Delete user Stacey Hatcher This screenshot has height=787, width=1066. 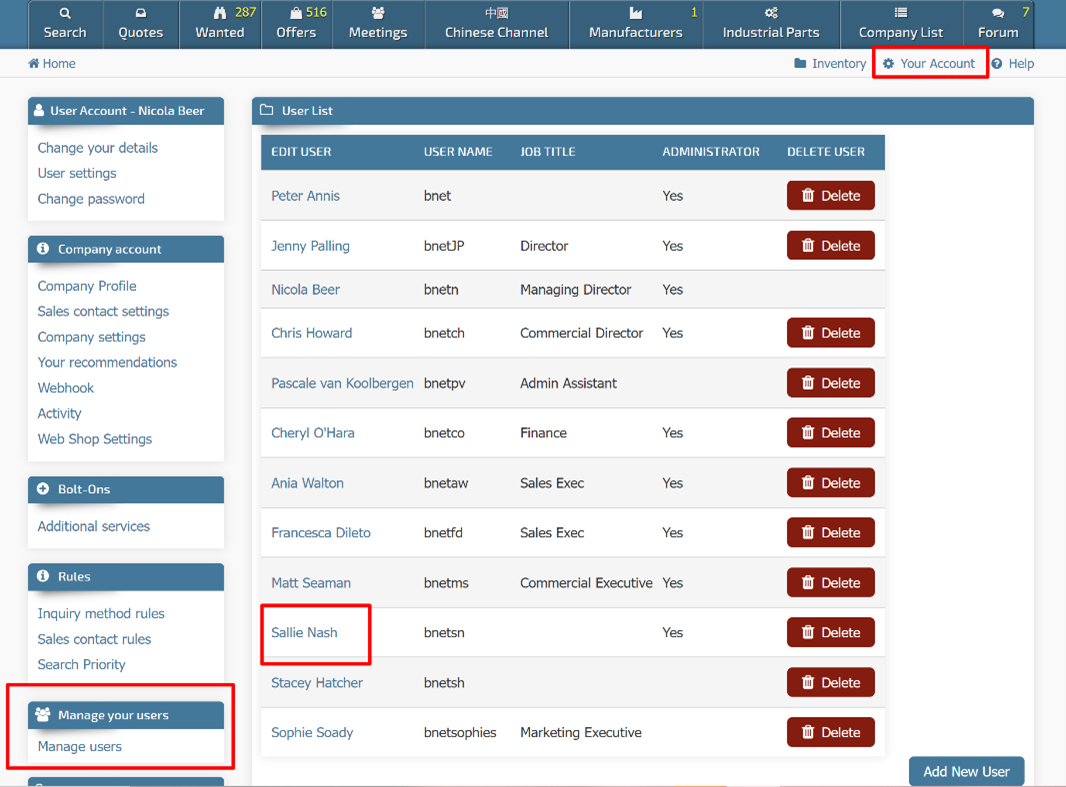click(831, 683)
